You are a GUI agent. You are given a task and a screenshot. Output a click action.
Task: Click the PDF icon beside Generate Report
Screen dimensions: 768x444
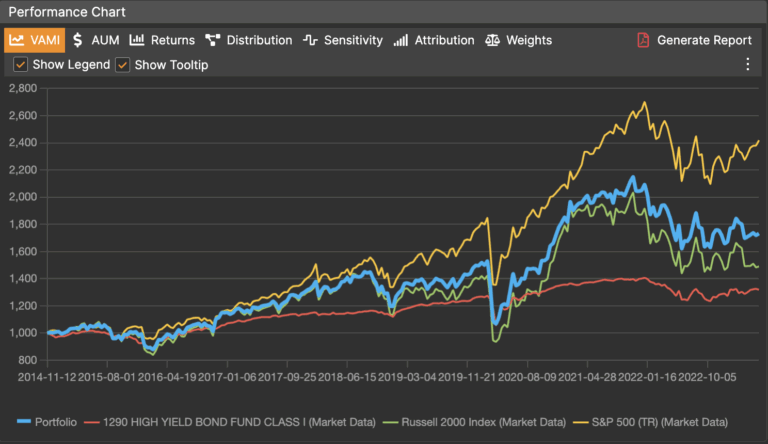[x=644, y=41]
